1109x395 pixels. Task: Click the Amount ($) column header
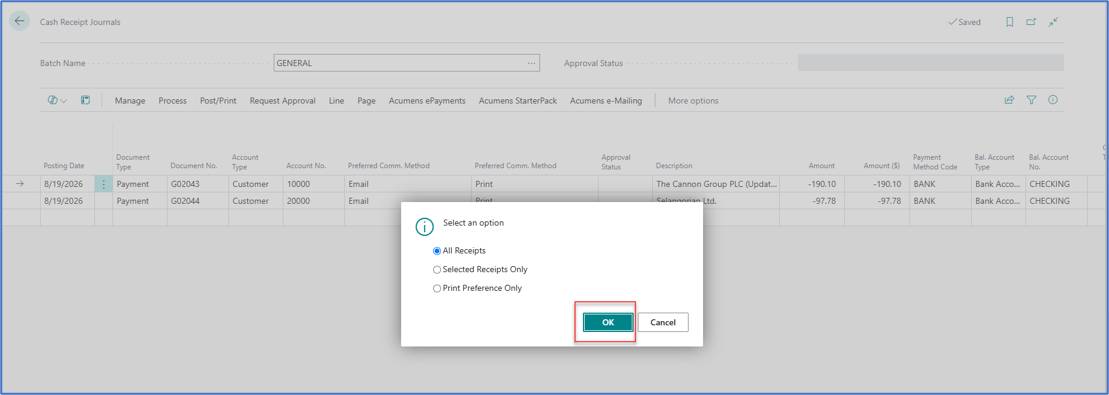point(882,166)
